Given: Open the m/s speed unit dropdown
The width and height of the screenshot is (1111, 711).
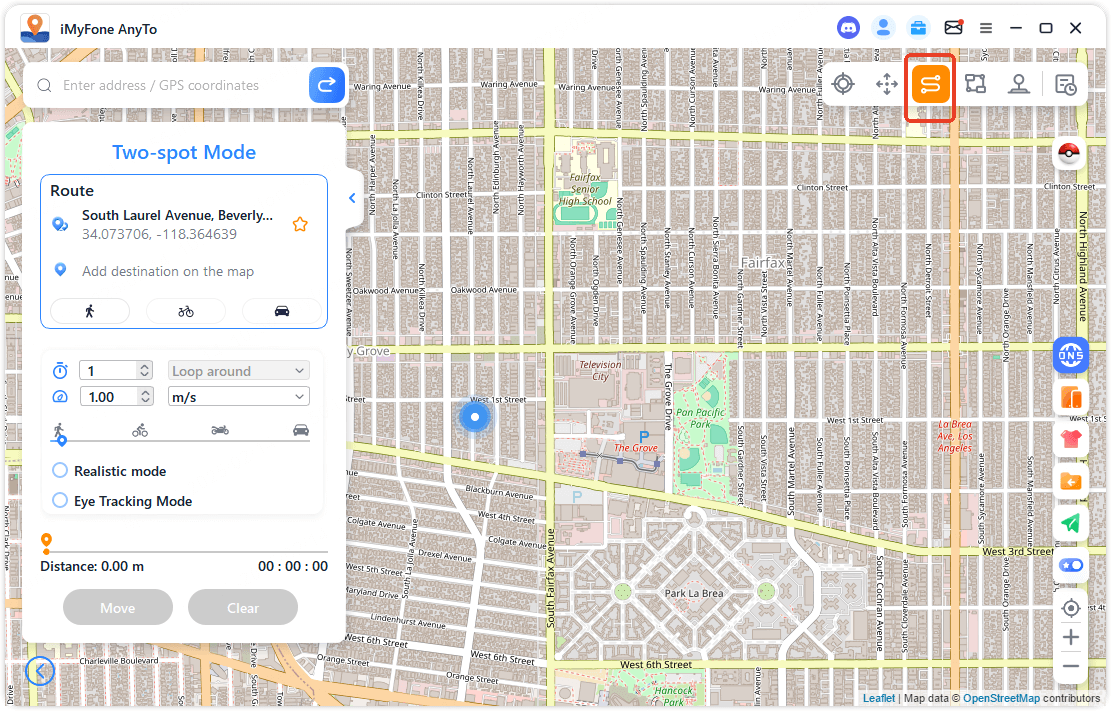Looking at the screenshot, I should pyautogui.click(x=238, y=397).
